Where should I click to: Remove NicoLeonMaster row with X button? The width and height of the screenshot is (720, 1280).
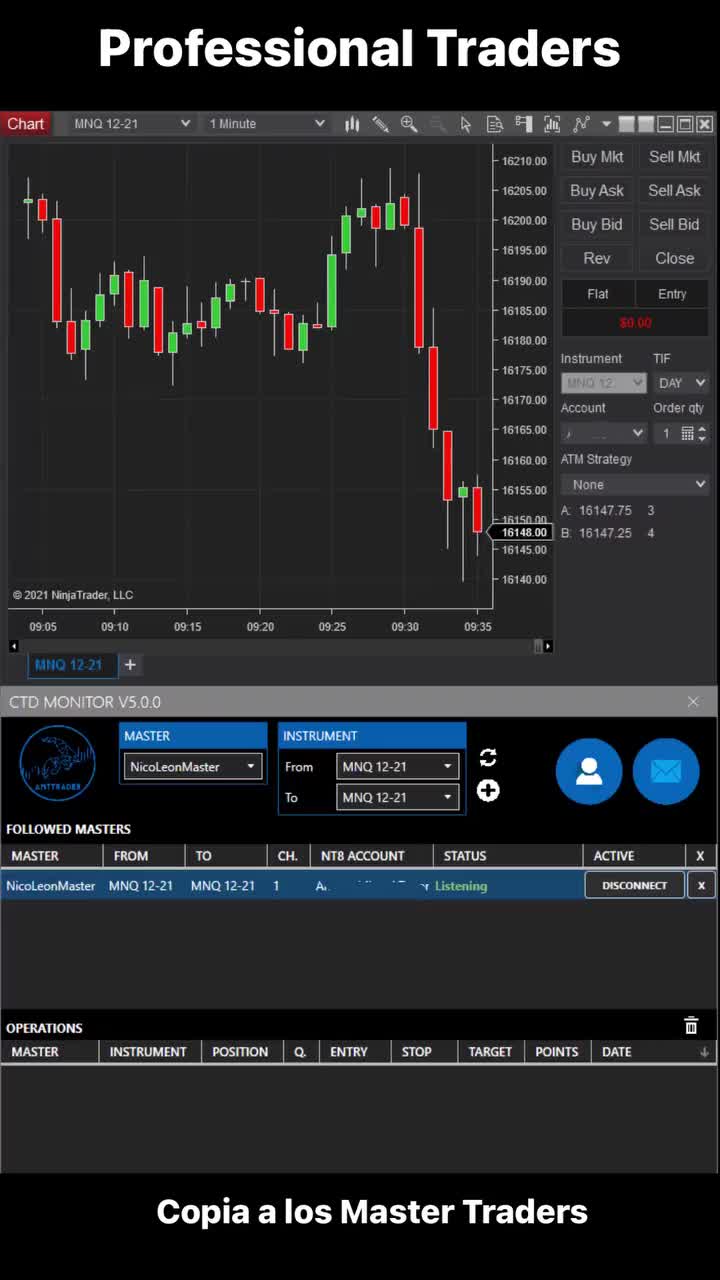(x=701, y=886)
